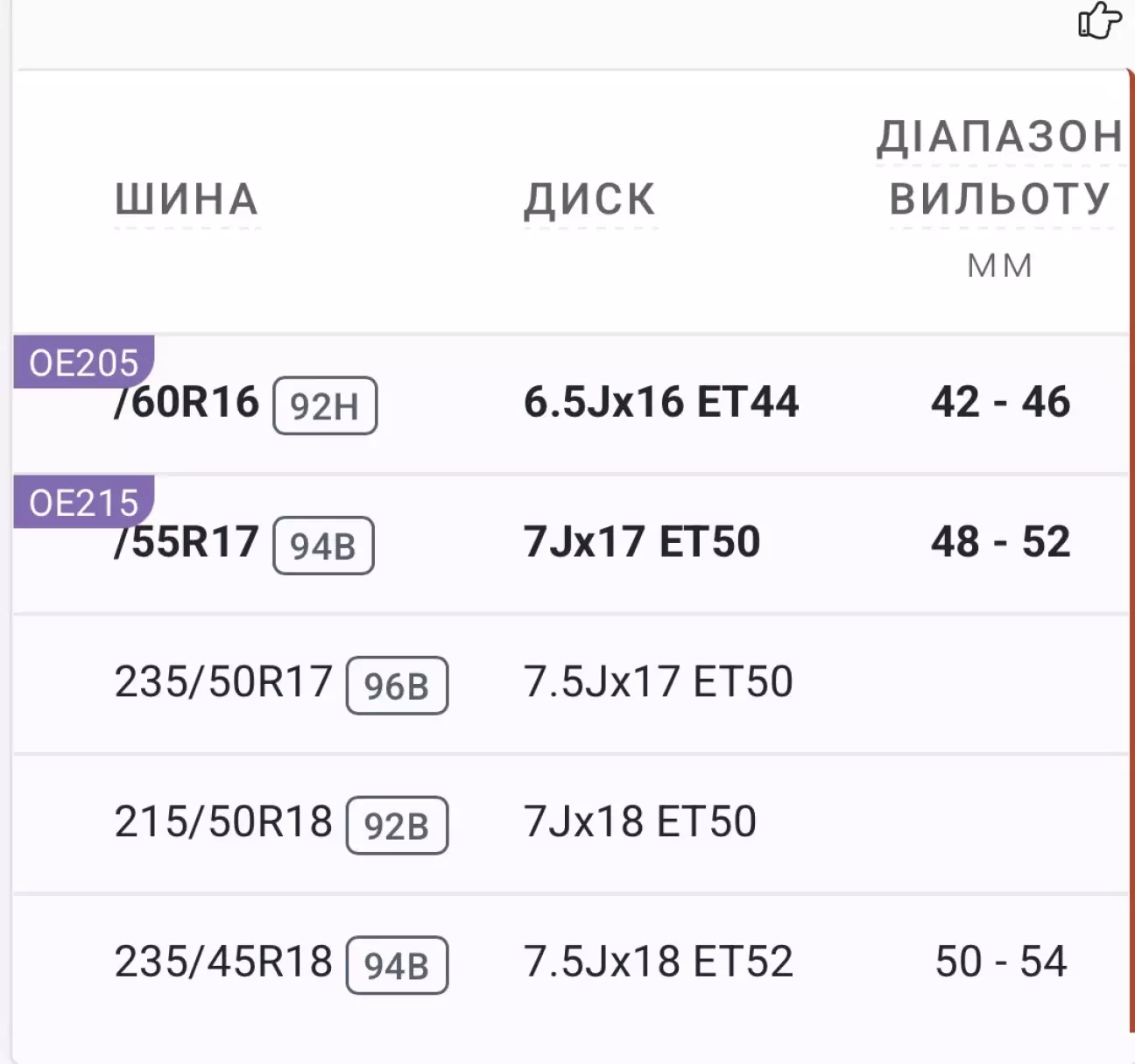Image resolution: width=1135 pixels, height=1064 pixels.
Task: Click the OE205 purple badge
Action: pos(84,362)
